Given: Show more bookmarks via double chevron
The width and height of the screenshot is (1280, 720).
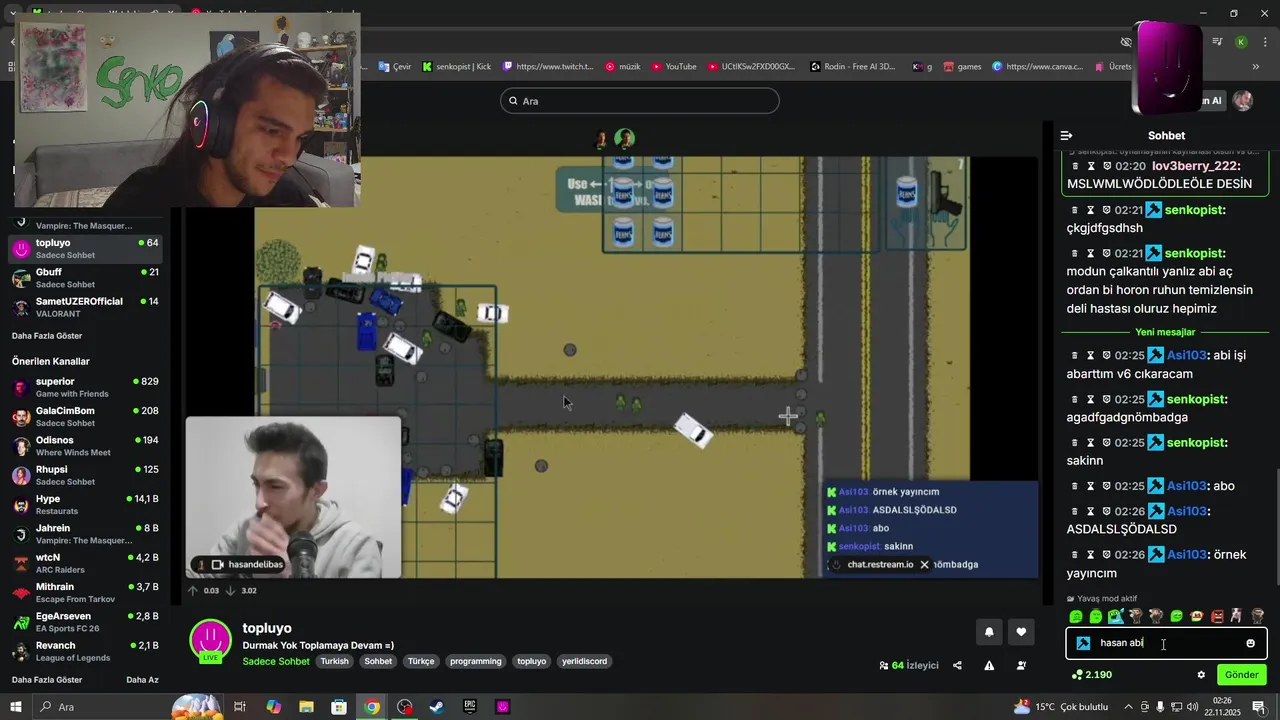Looking at the screenshot, I should 1256,67.
